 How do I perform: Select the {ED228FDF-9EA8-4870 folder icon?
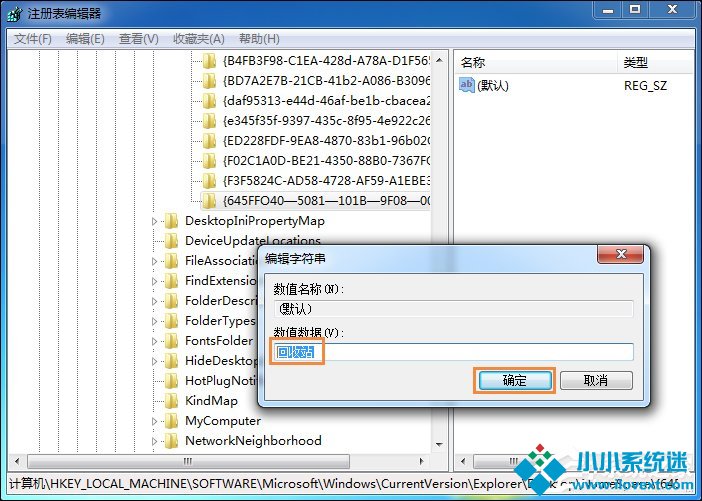point(209,141)
